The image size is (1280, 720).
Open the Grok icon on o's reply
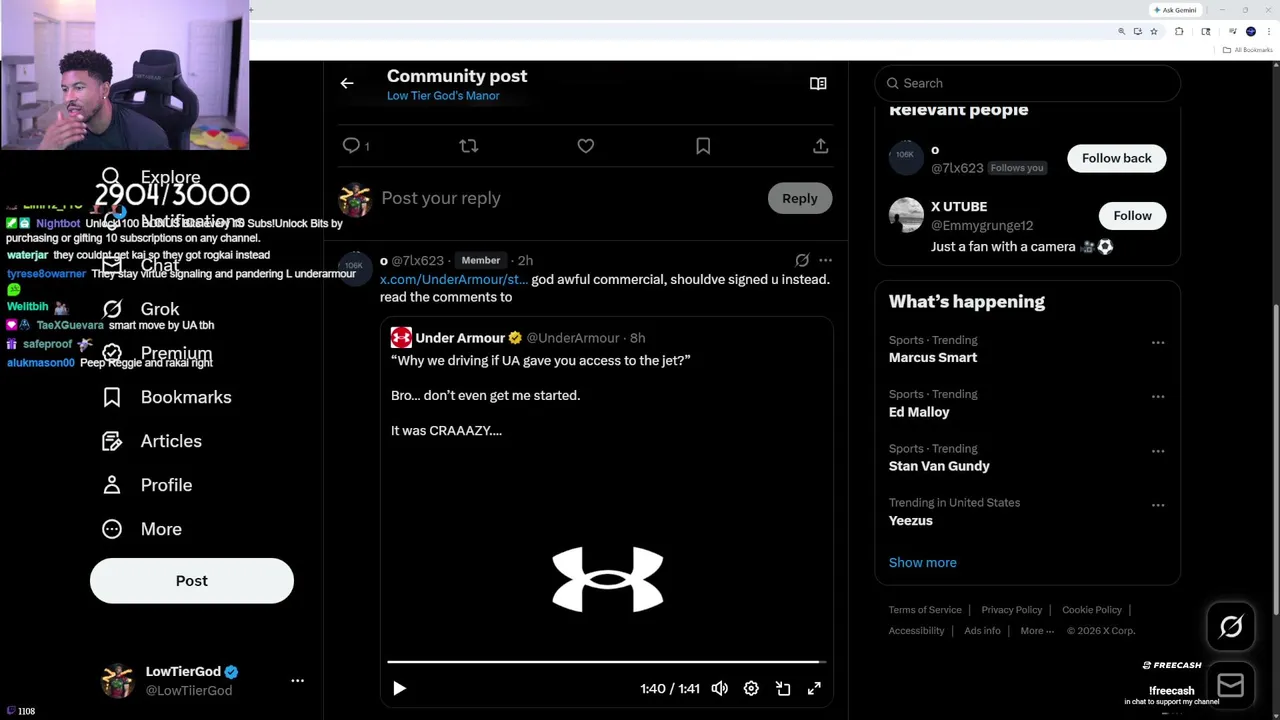click(x=802, y=260)
